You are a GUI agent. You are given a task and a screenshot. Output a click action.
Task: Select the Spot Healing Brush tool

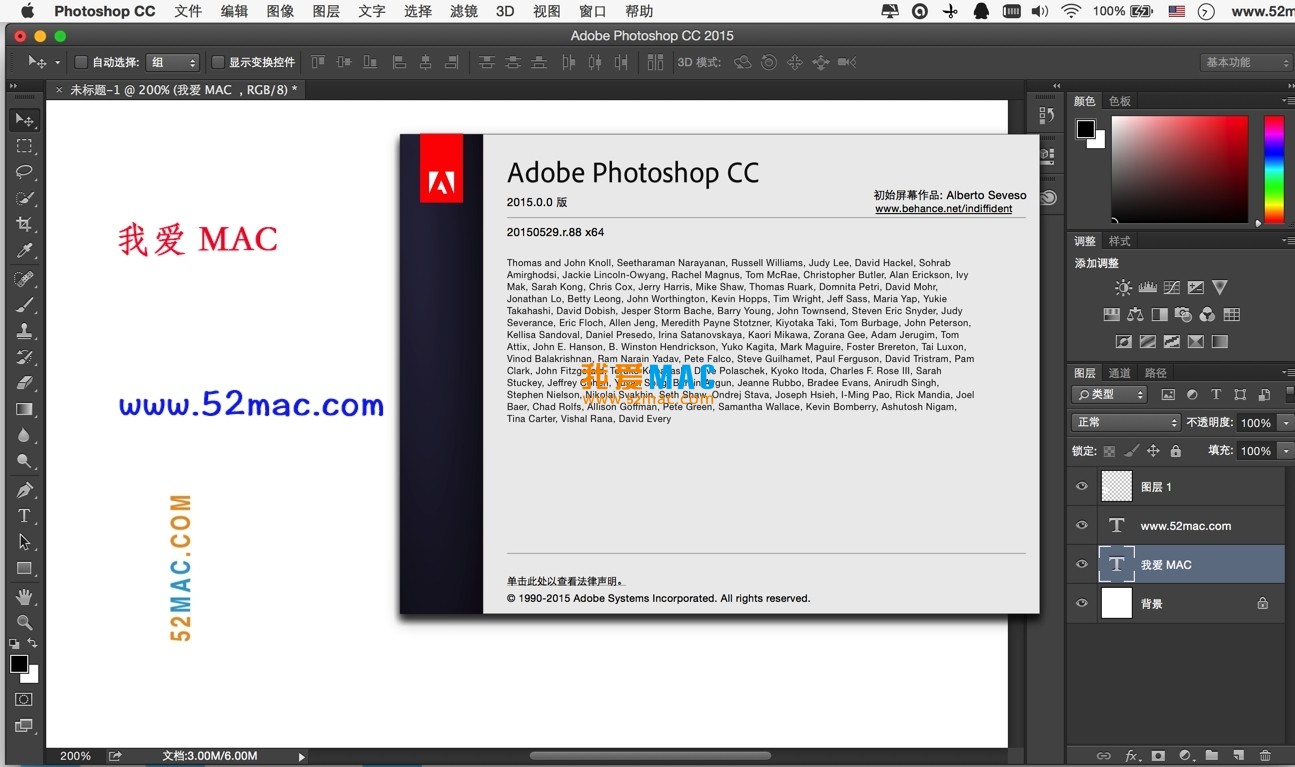(x=24, y=279)
